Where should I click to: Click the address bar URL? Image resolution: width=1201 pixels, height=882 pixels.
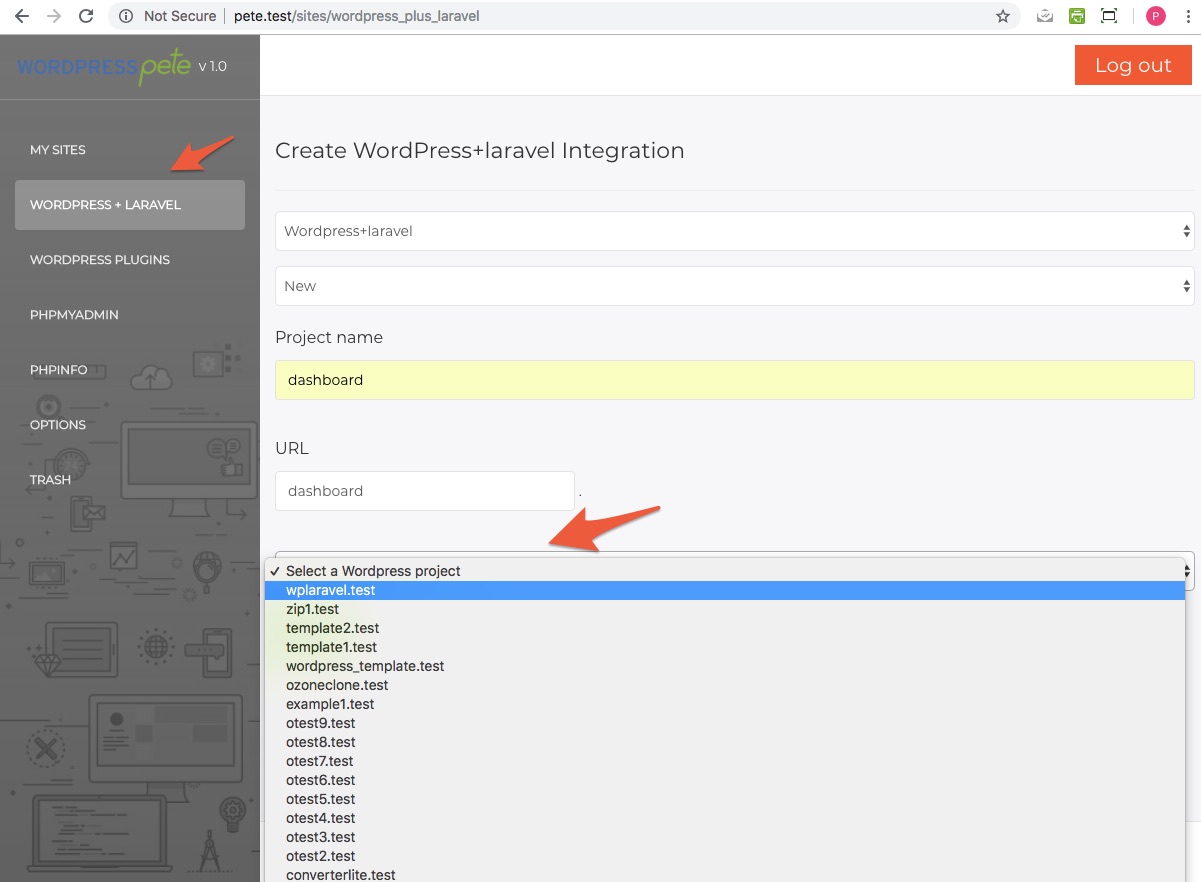(357, 16)
